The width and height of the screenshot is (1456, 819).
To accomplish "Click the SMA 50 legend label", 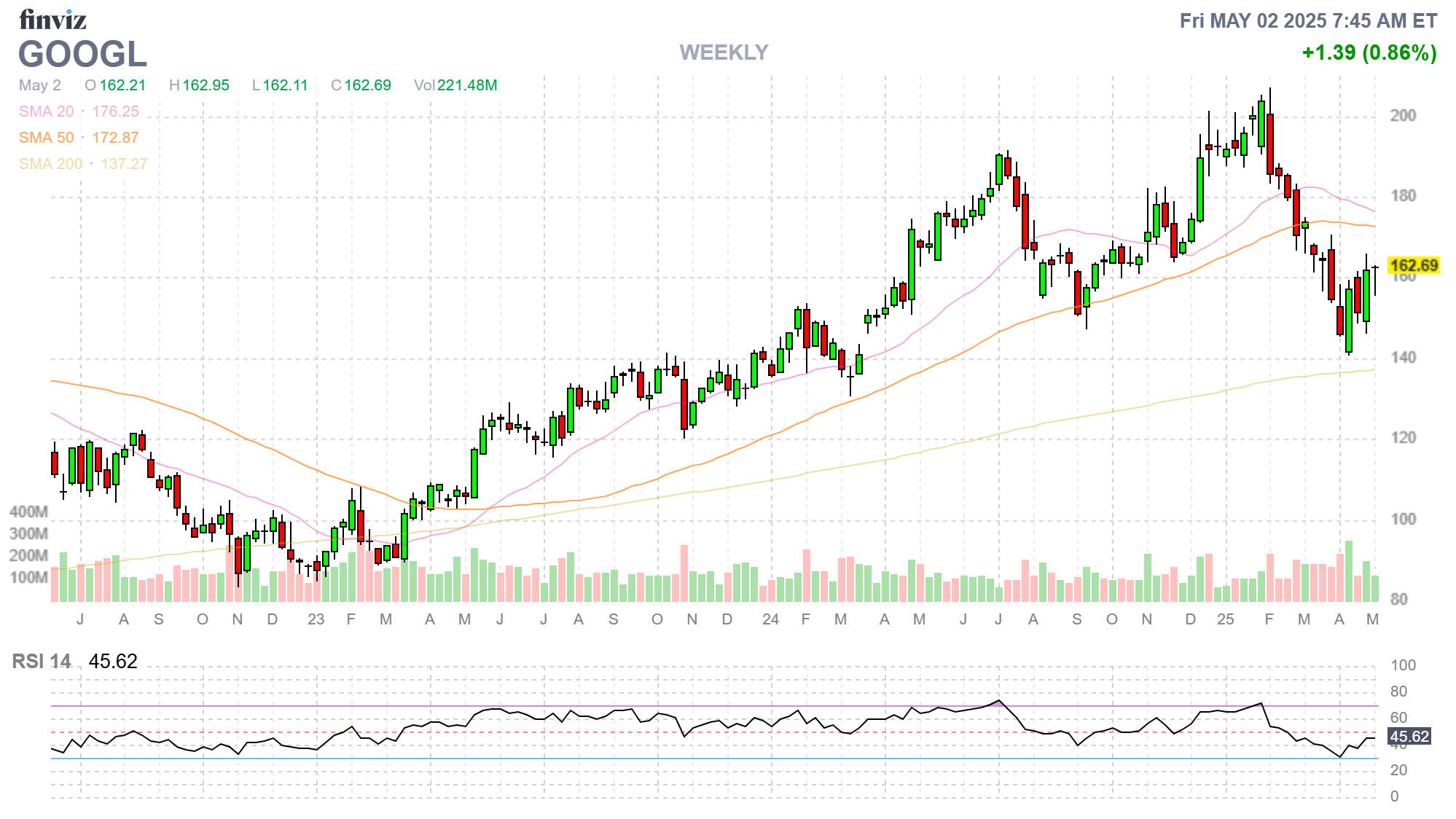I will pos(46,138).
